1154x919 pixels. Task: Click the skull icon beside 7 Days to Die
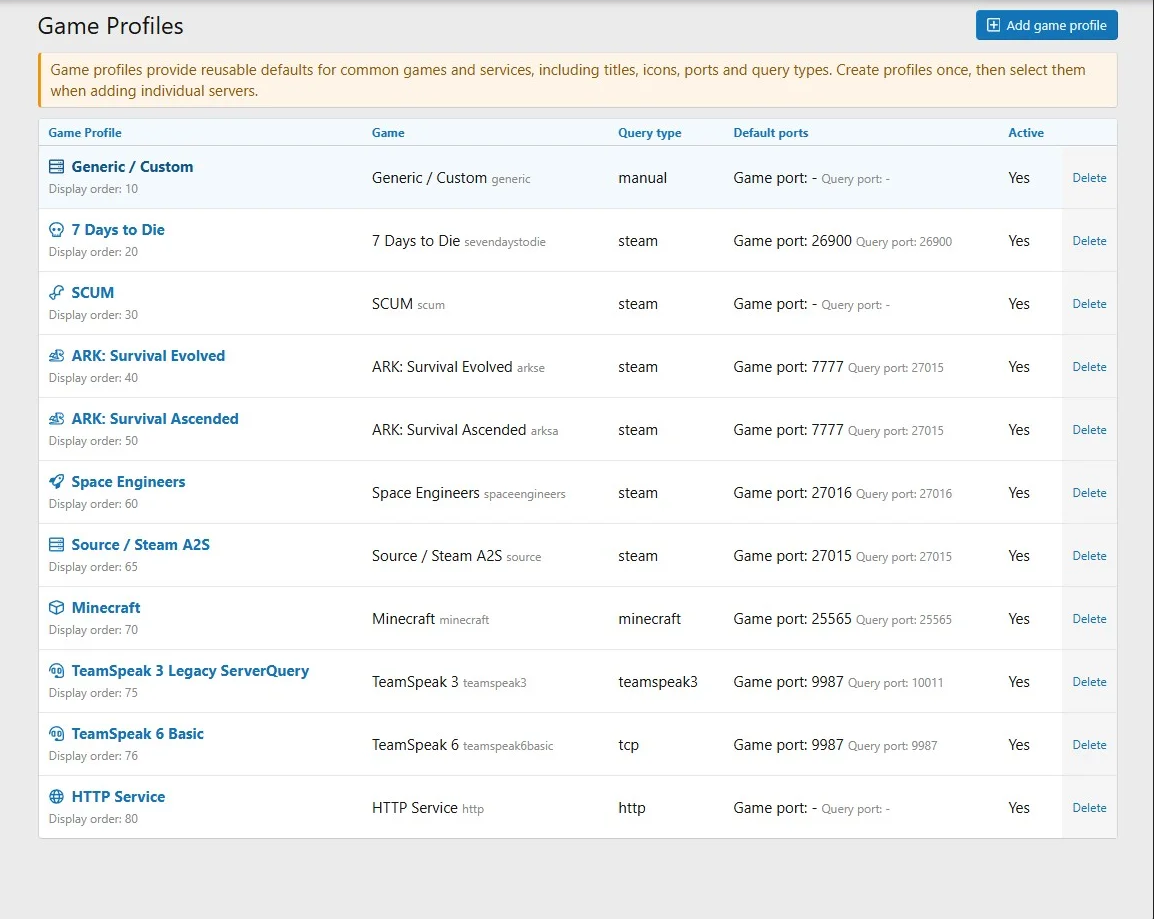pos(56,230)
